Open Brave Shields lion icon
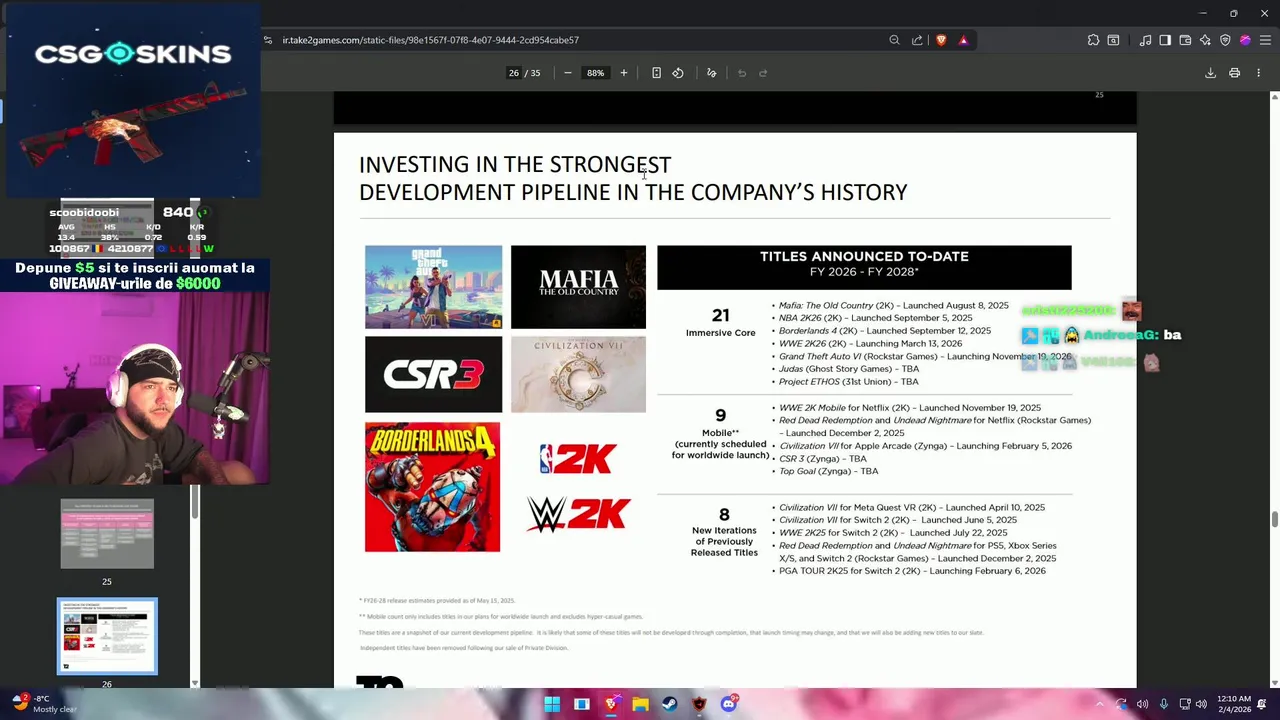The image size is (1280, 720). click(941, 40)
